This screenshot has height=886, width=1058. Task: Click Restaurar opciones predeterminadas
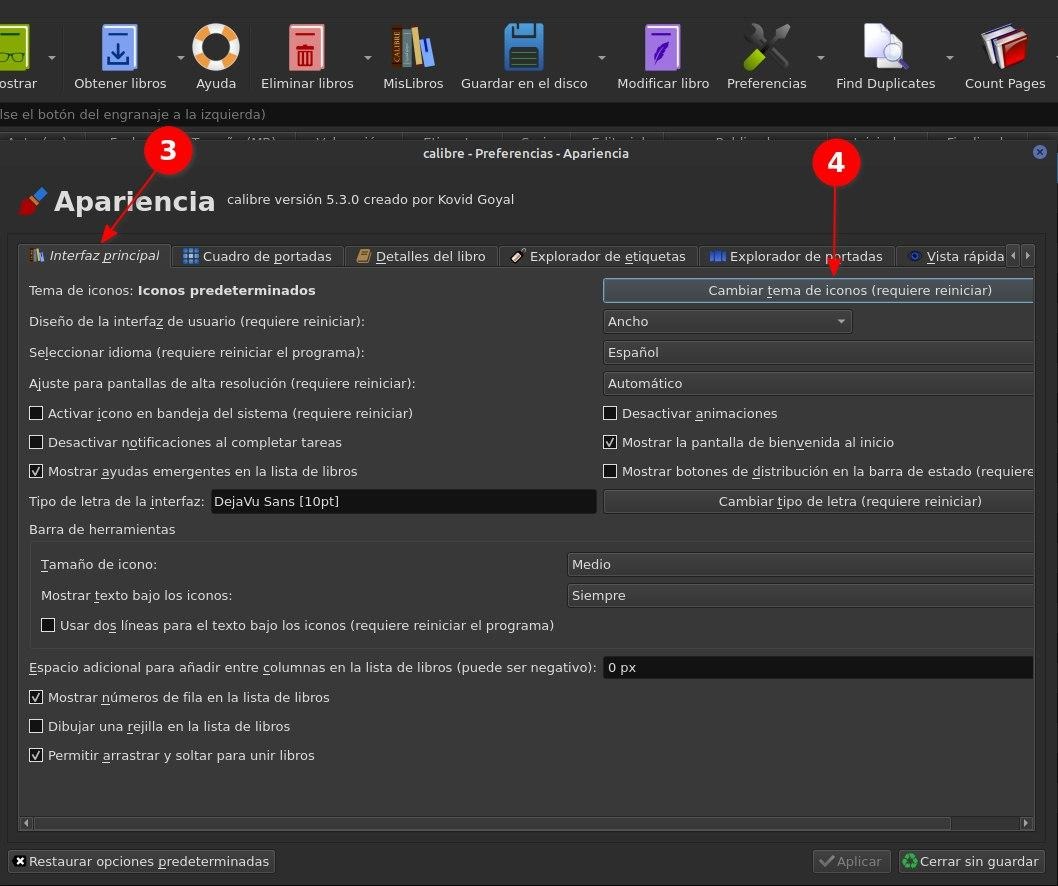click(x=142, y=862)
